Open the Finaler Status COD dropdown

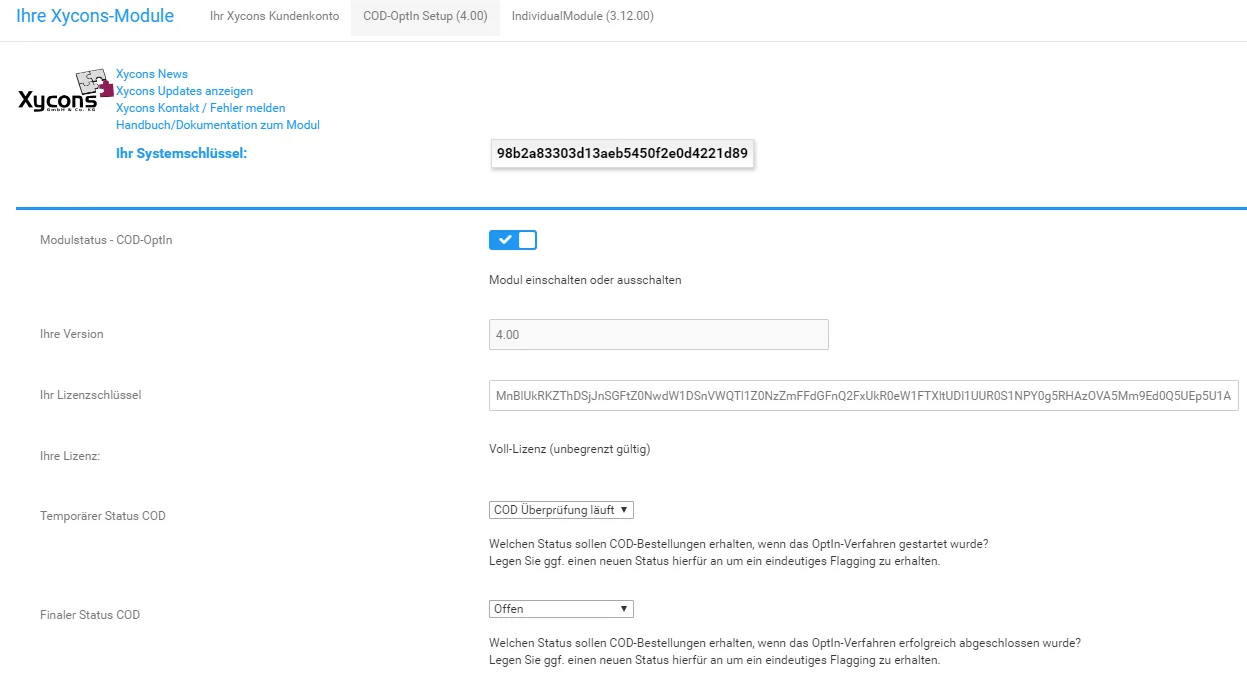(x=561, y=609)
